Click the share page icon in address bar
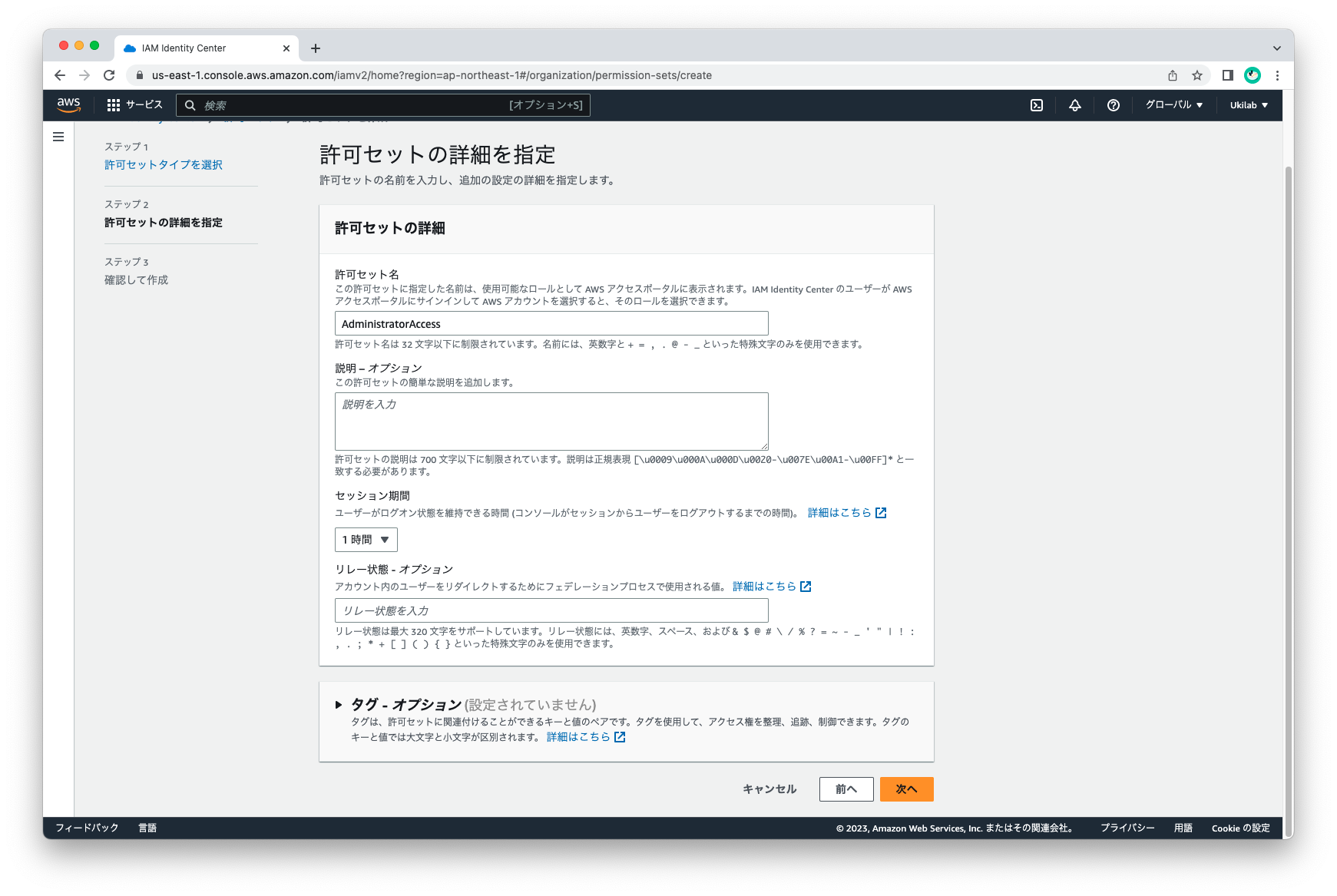The width and height of the screenshot is (1337, 896). tap(1173, 75)
